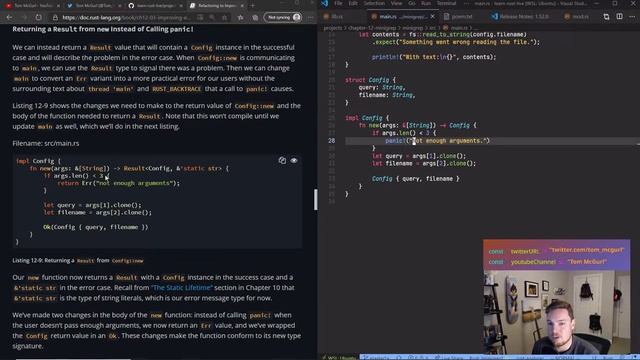640x360 pixels.
Task: Split the VS Code editor right
Action: pyautogui.click(x=620, y=17)
